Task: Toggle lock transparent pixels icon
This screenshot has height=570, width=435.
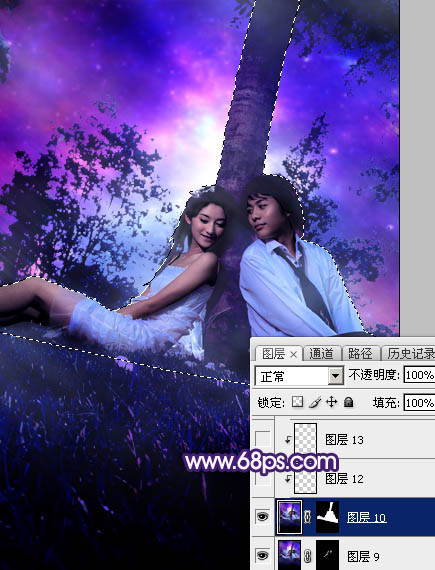Action: [x=298, y=402]
